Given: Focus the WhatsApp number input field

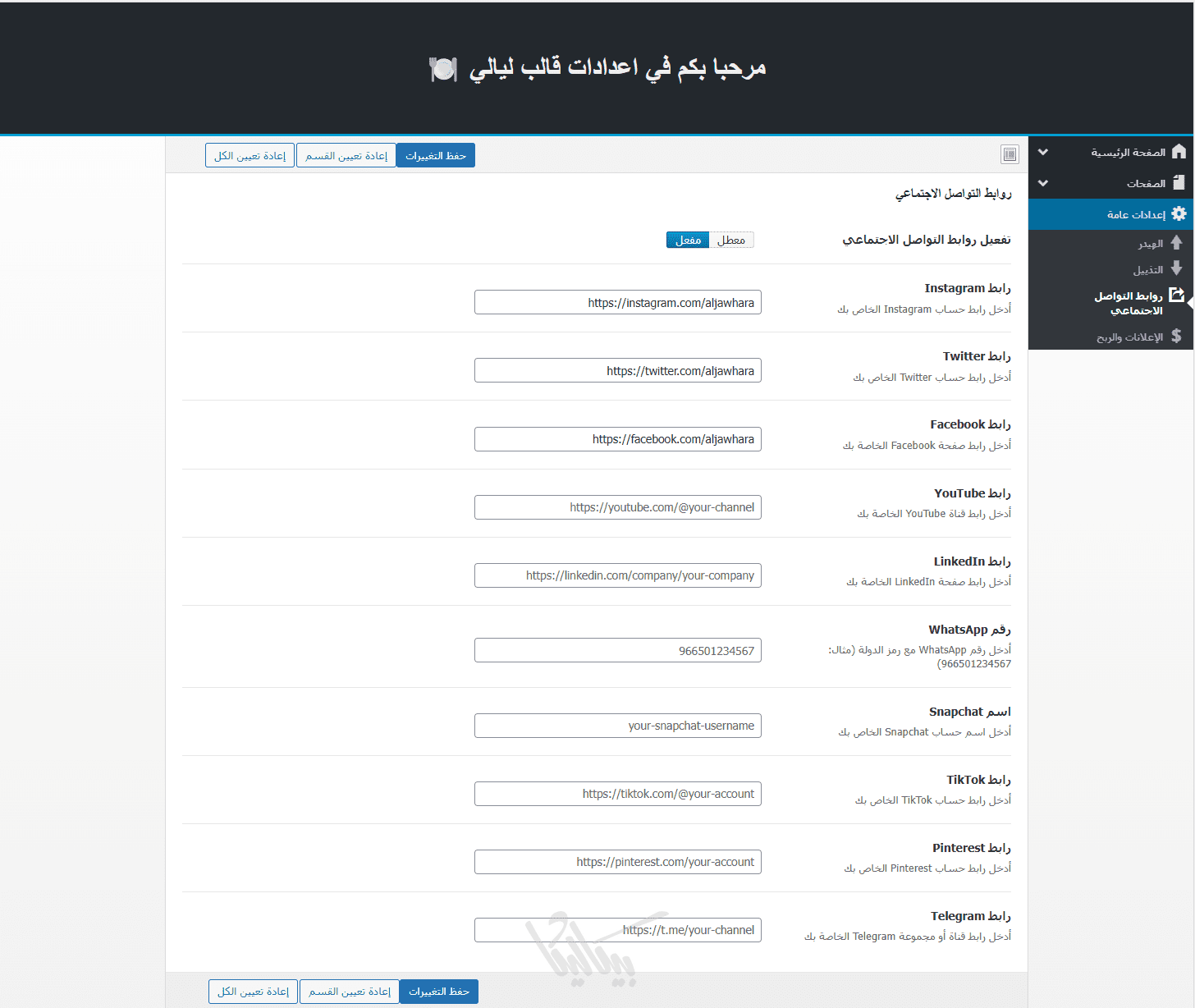Looking at the screenshot, I should pos(617,651).
